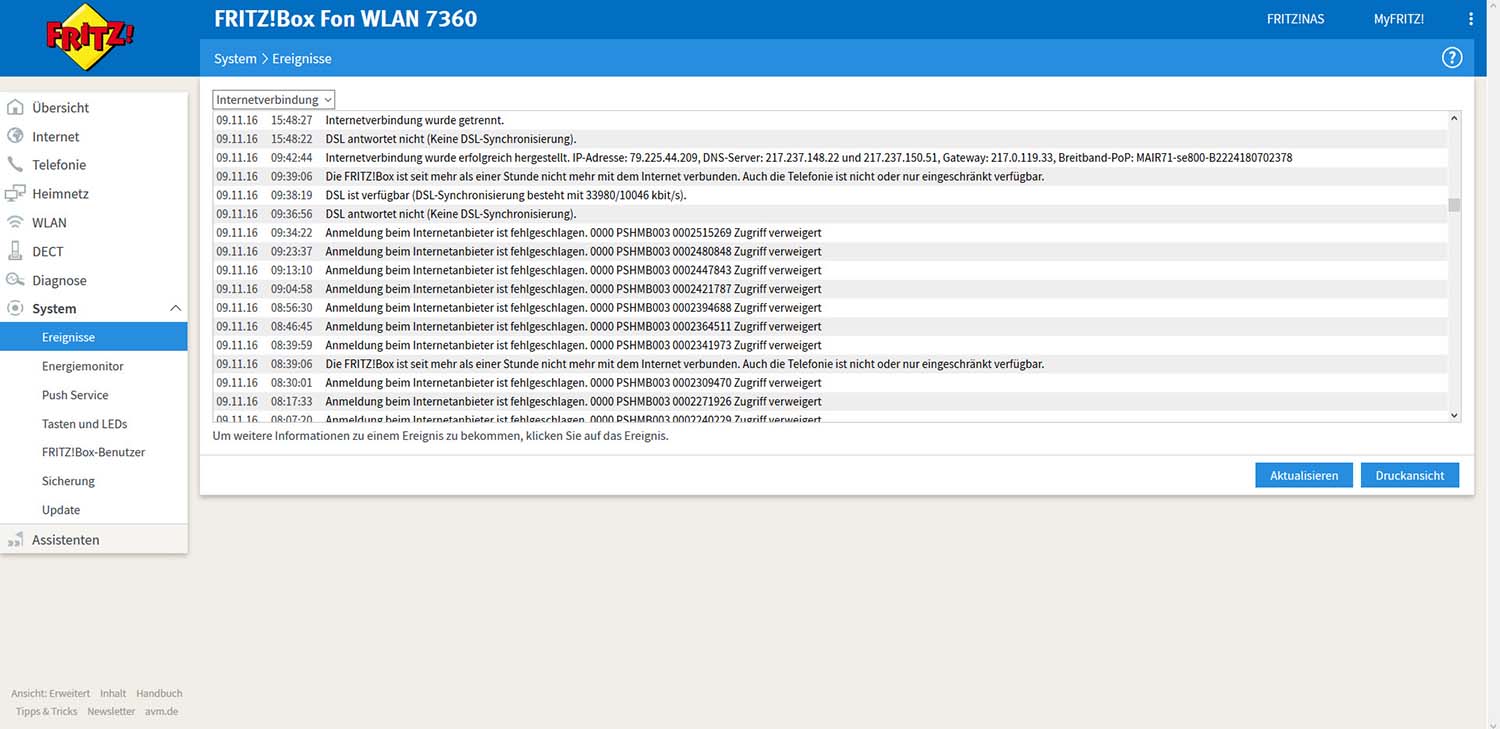Click the Internet globe icon
The image size is (1500, 729).
pos(15,136)
